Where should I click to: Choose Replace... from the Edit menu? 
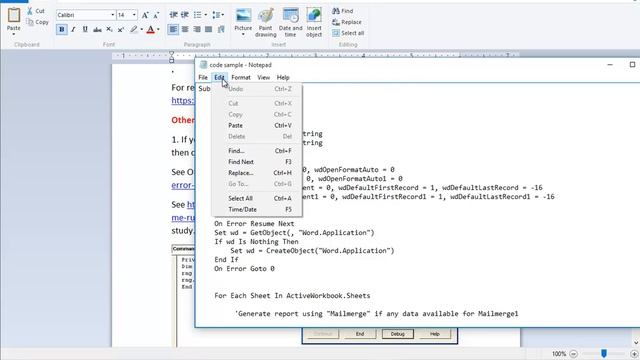[x=257, y=173]
